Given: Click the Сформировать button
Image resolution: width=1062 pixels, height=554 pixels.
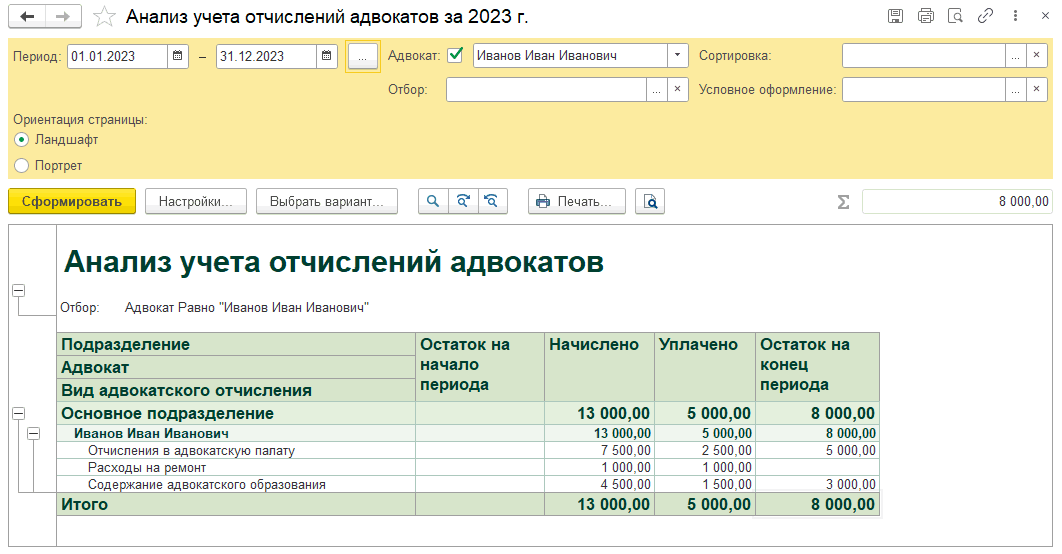Looking at the screenshot, I should pos(71,201).
